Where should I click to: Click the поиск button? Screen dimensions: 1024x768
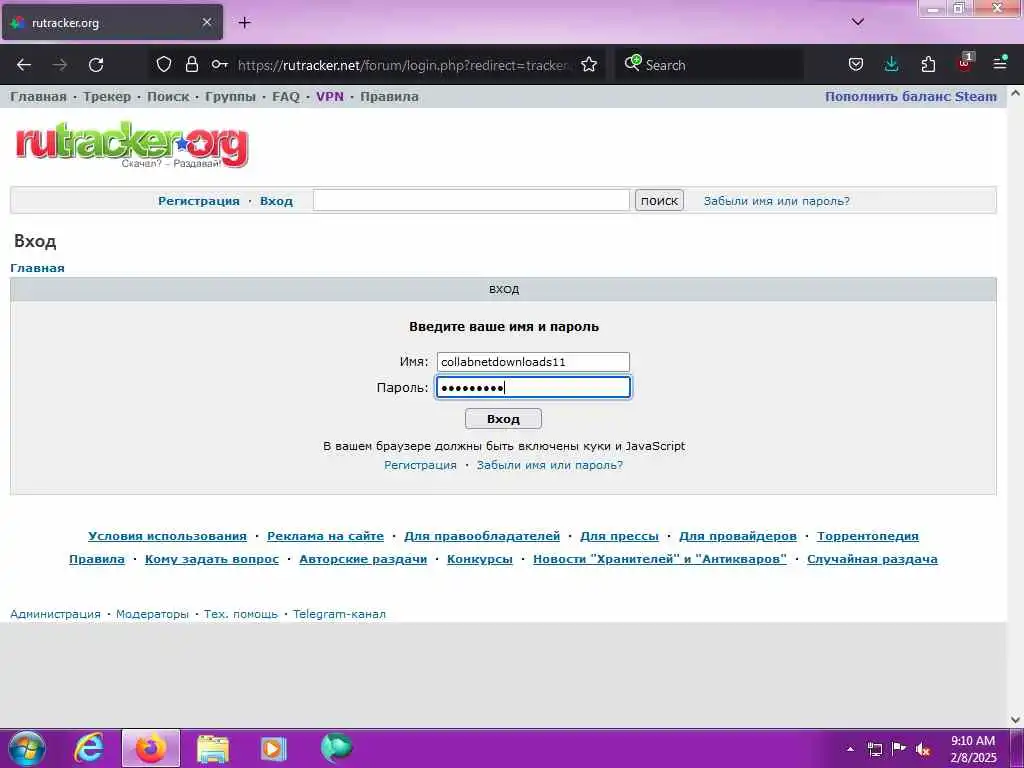[x=659, y=200]
